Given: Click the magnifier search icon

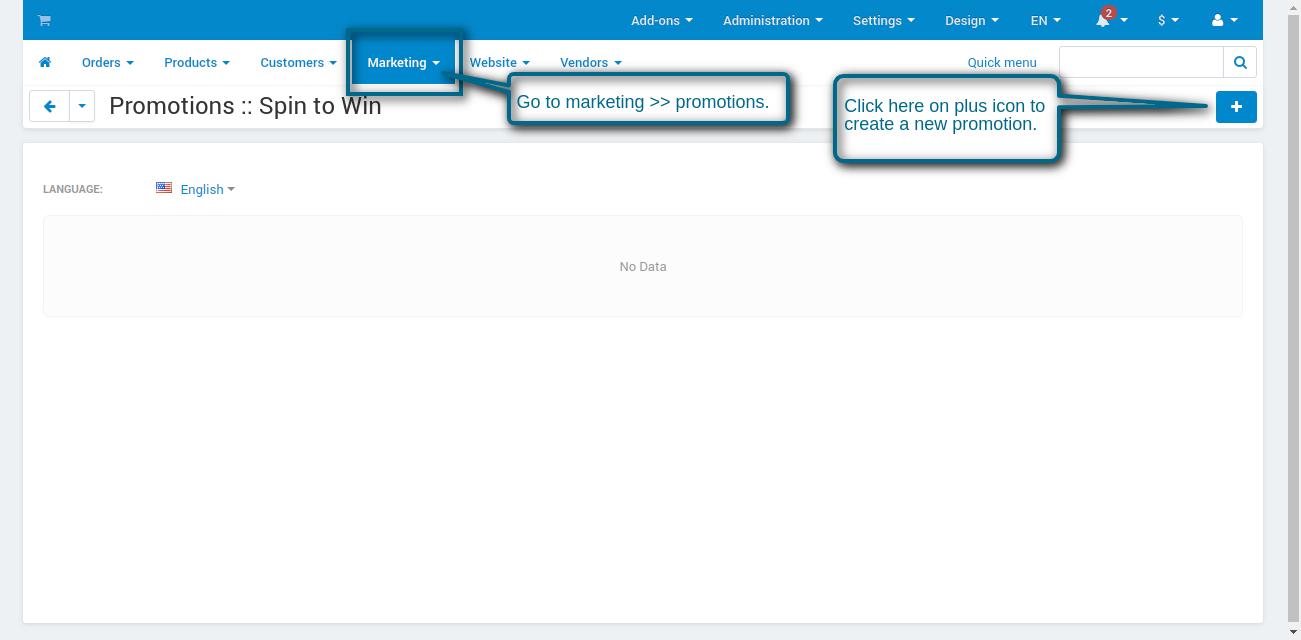Looking at the screenshot, I should [x=1239, y=61].
